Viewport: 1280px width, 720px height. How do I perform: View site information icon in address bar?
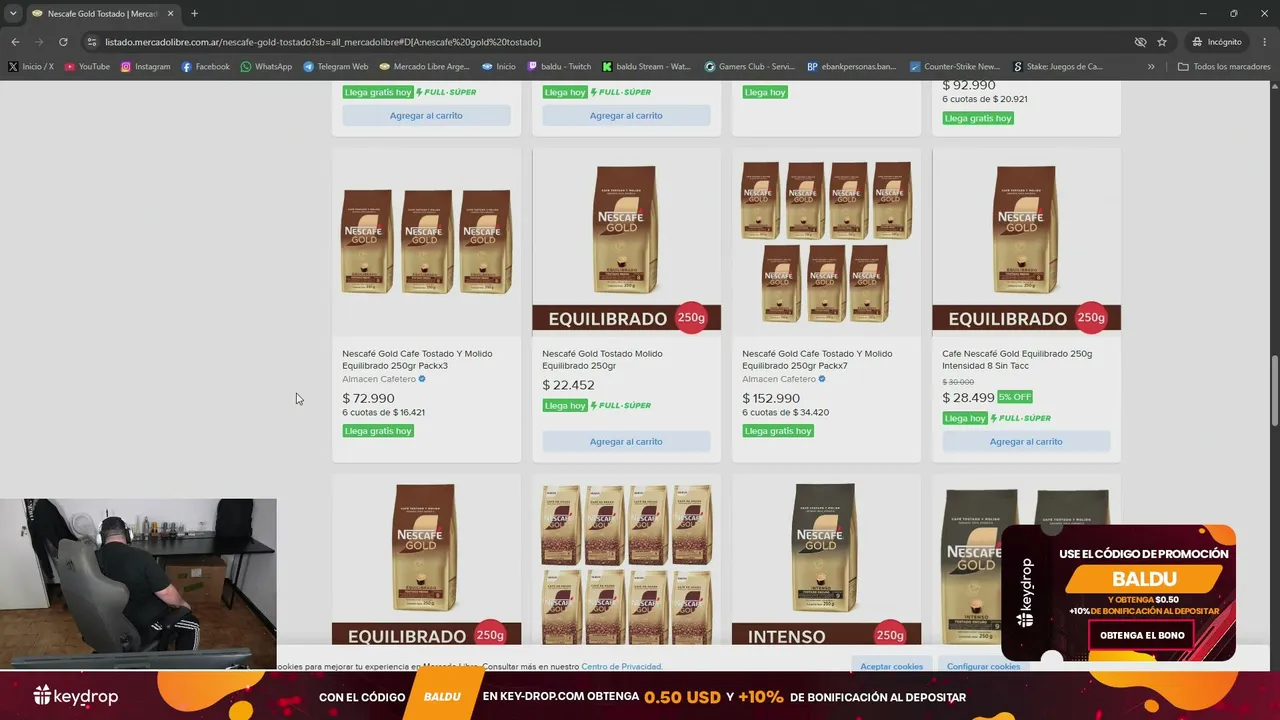coord(92,42)
